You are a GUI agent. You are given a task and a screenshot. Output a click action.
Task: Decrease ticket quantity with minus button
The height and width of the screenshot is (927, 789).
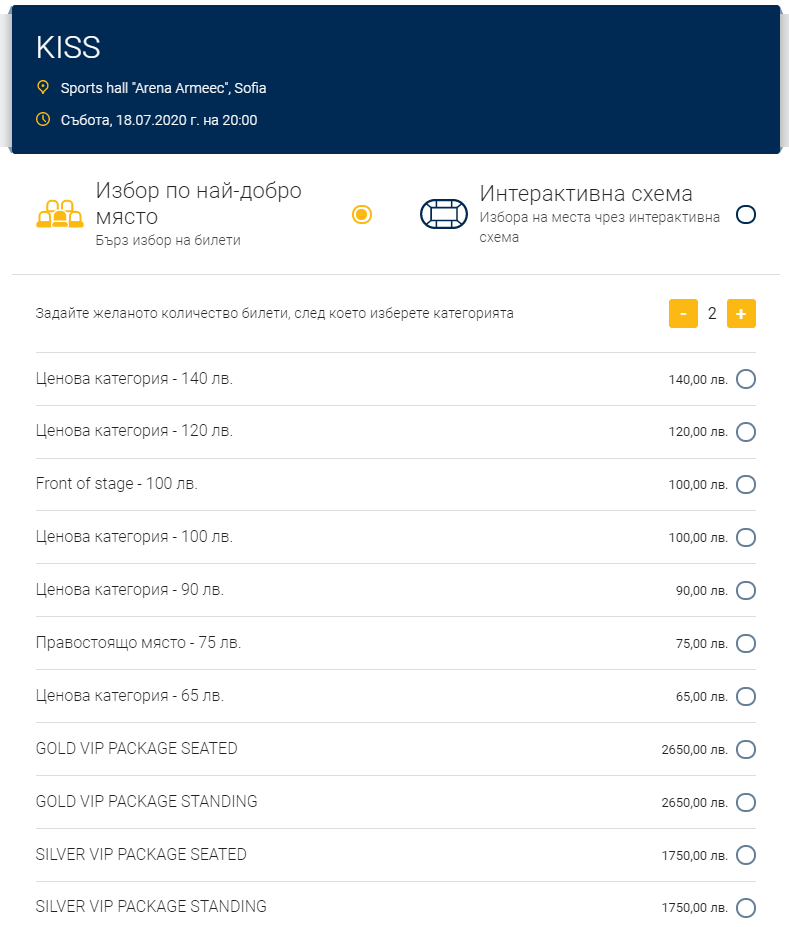[x=683, y=313]
